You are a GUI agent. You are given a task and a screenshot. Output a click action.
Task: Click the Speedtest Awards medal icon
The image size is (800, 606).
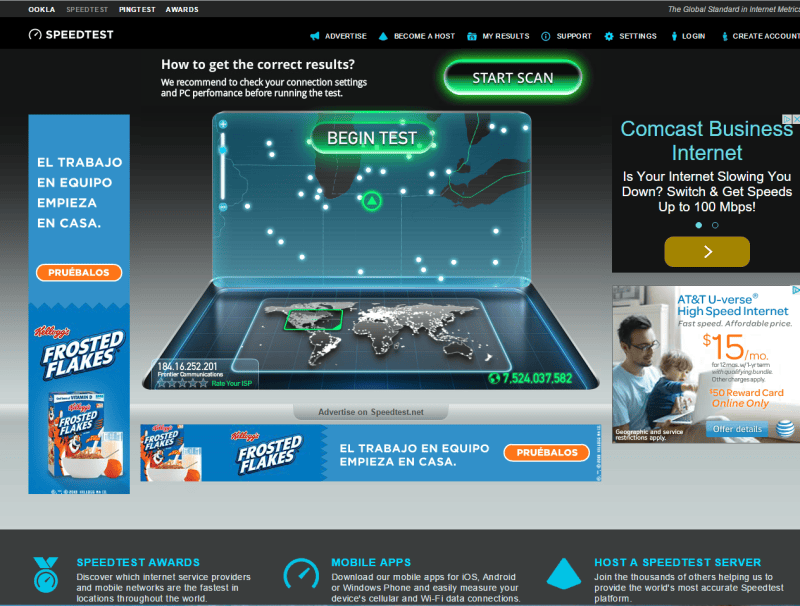[46, 574]
